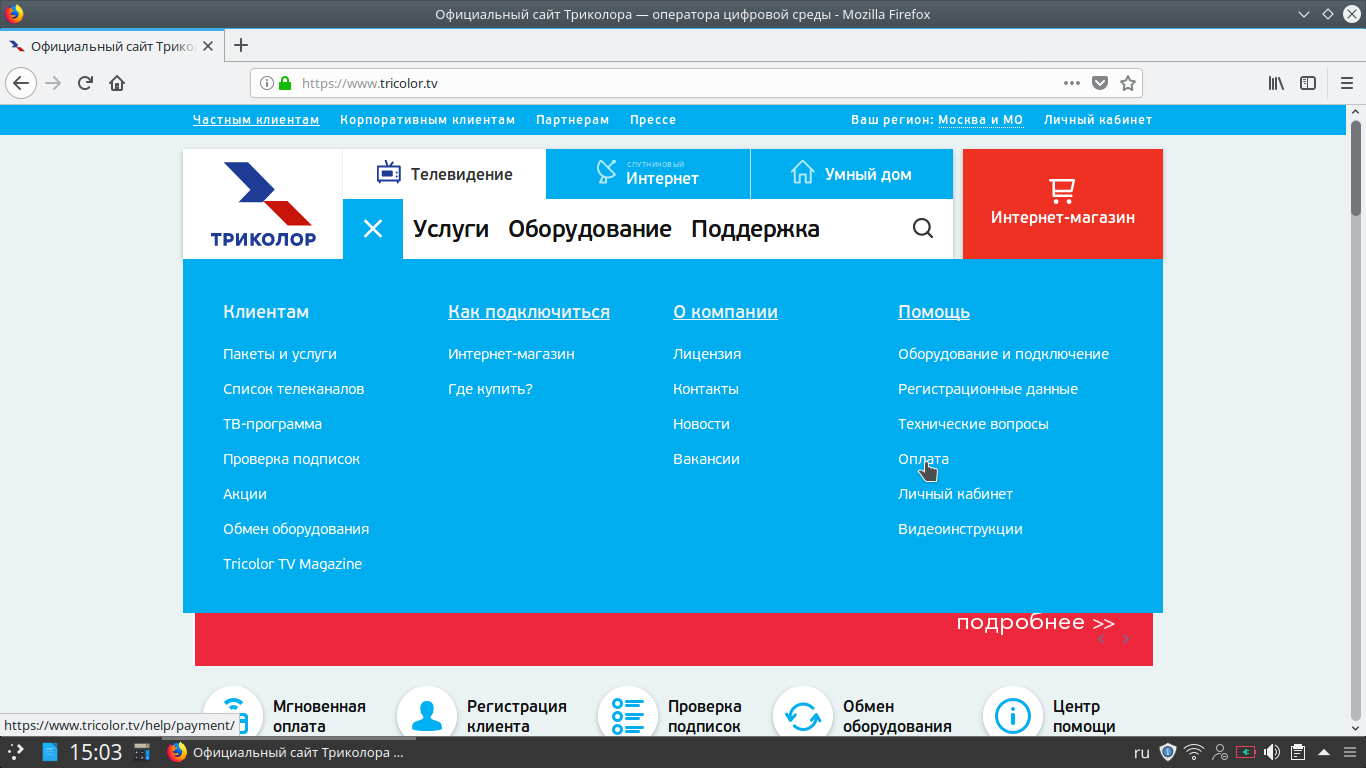Open volume control in system tray
The image size is (1366, 768).
click(1272, 752)
